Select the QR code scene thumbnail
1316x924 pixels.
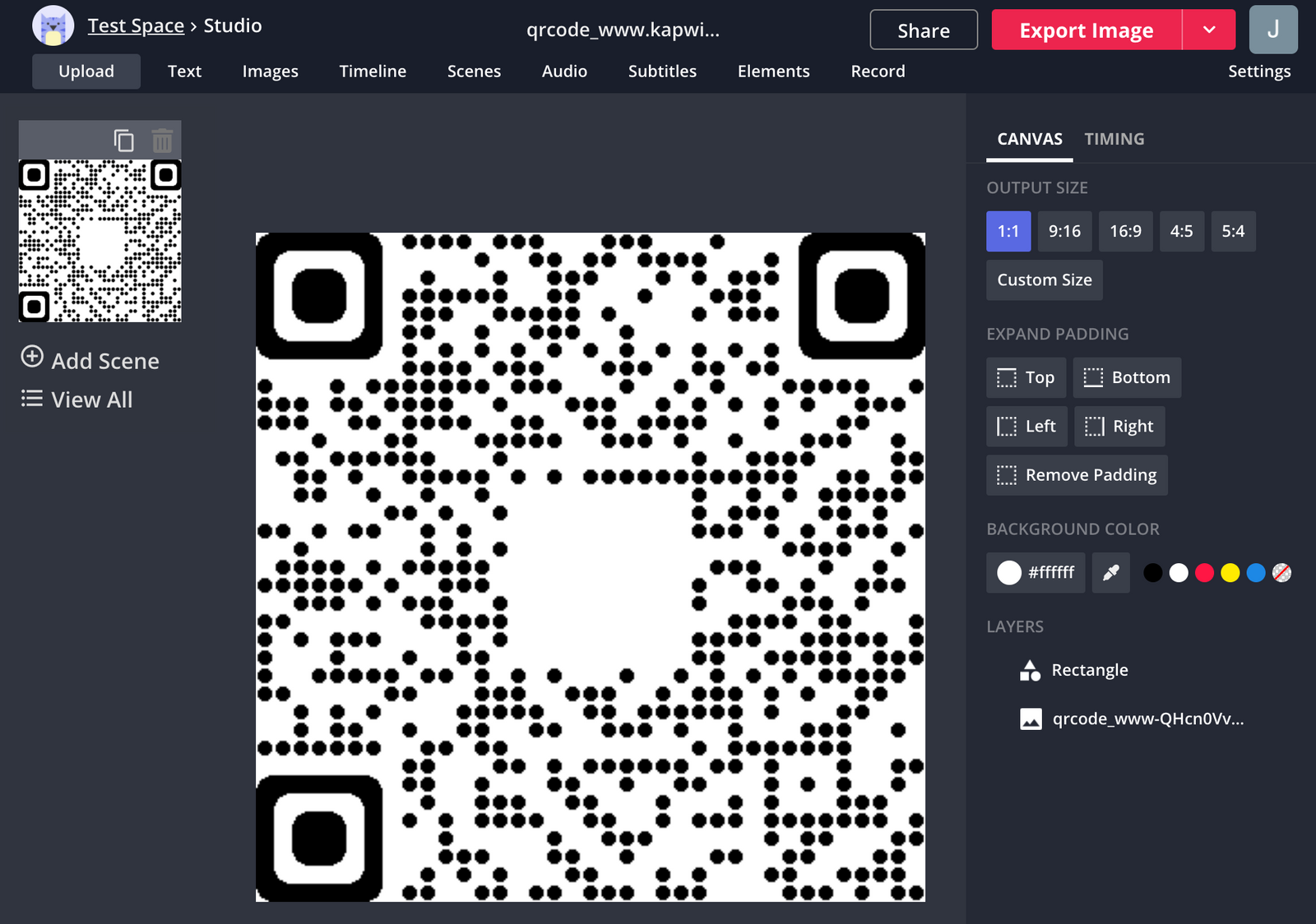click(100, 238)
